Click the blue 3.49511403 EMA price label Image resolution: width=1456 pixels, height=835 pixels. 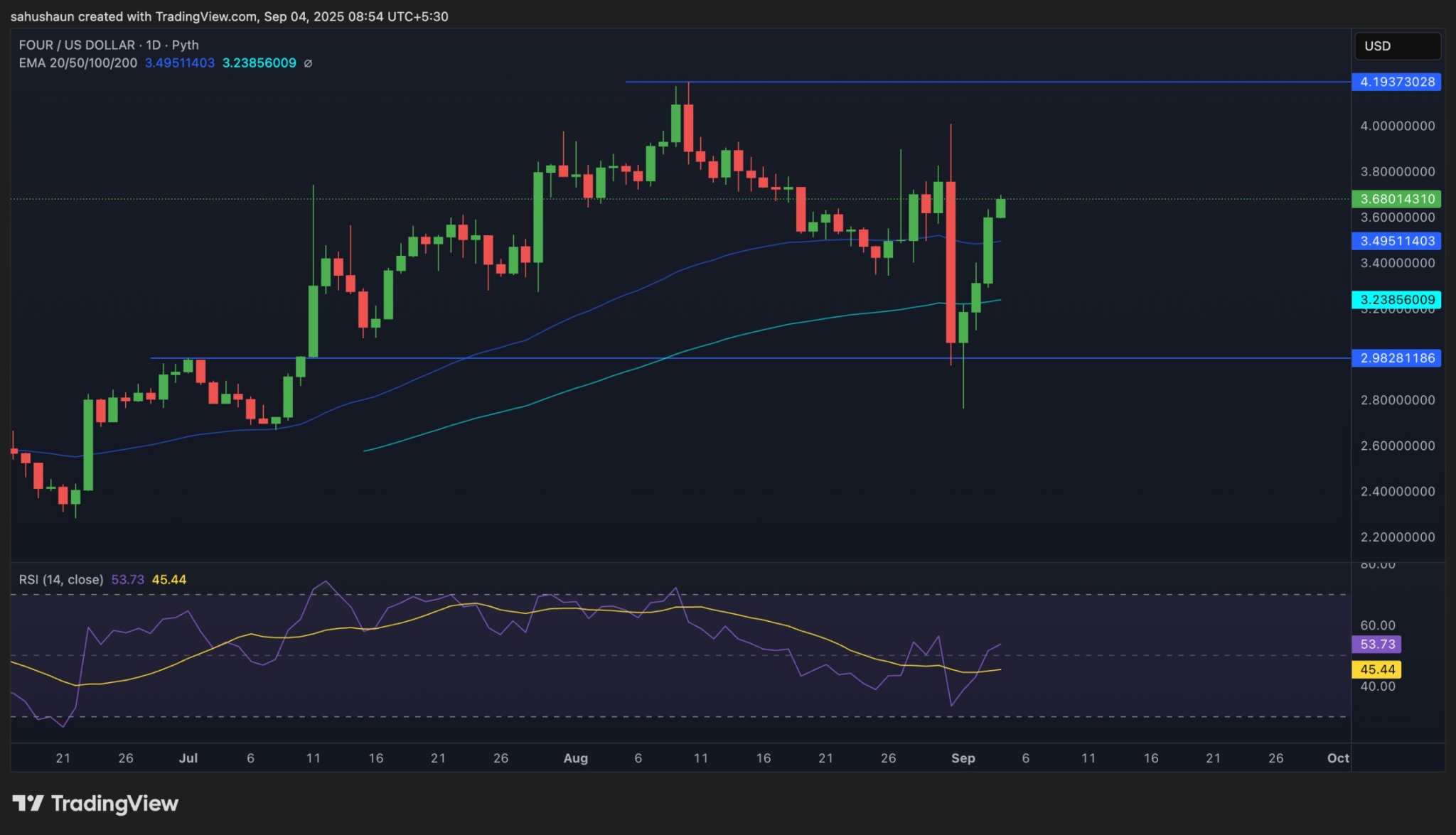pos(1396,241)
